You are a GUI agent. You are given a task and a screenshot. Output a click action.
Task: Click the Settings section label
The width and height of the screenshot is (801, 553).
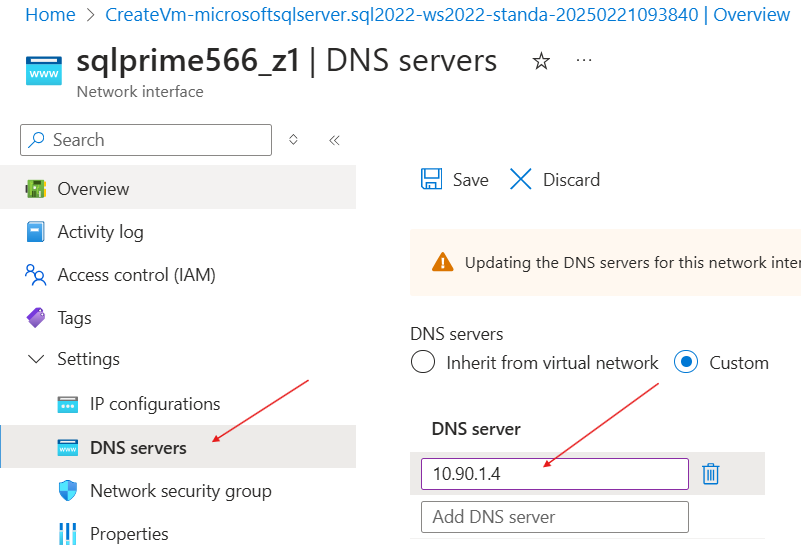88,359
